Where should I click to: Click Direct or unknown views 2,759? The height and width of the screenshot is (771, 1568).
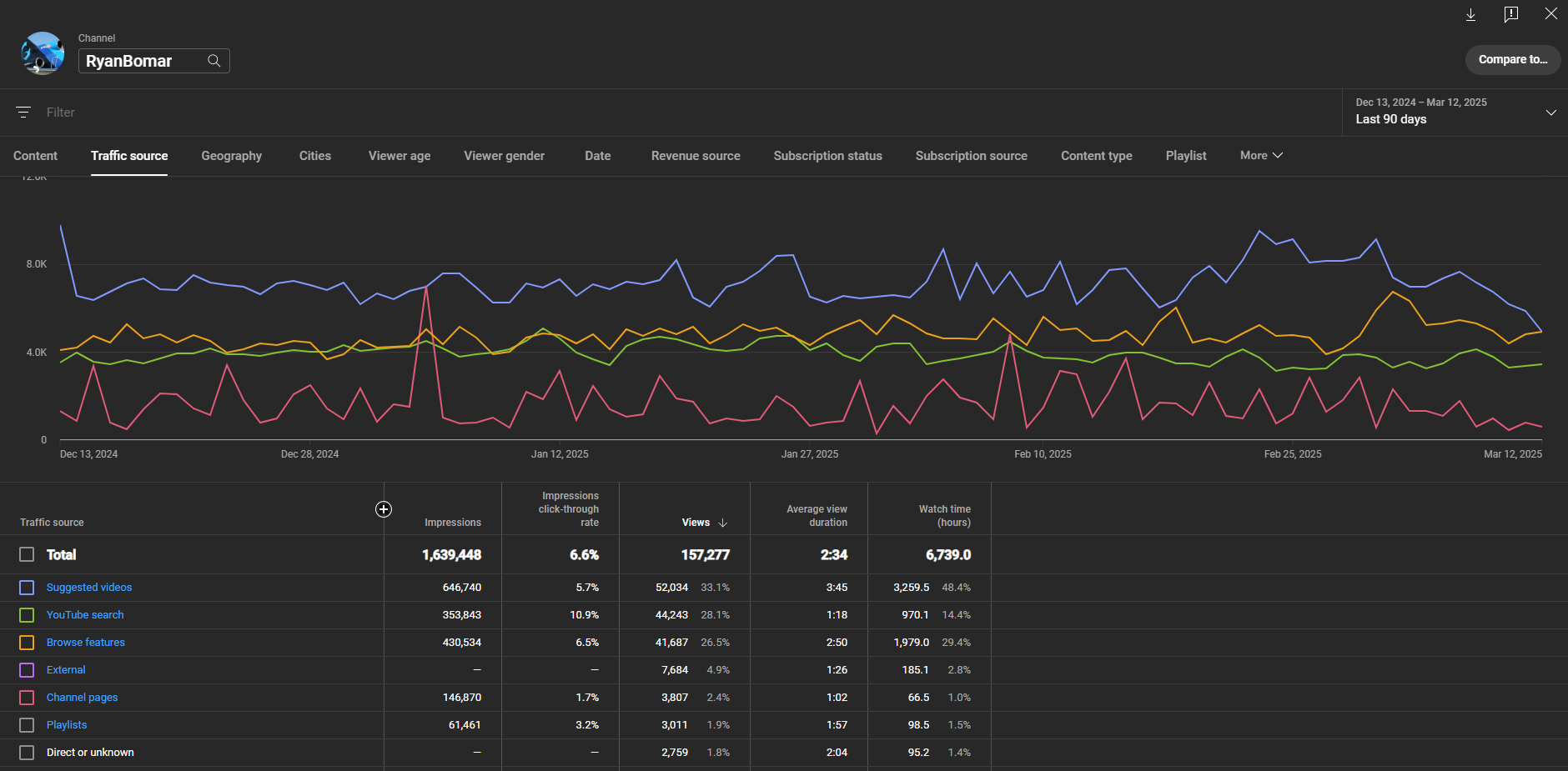(x=675, y=753)
